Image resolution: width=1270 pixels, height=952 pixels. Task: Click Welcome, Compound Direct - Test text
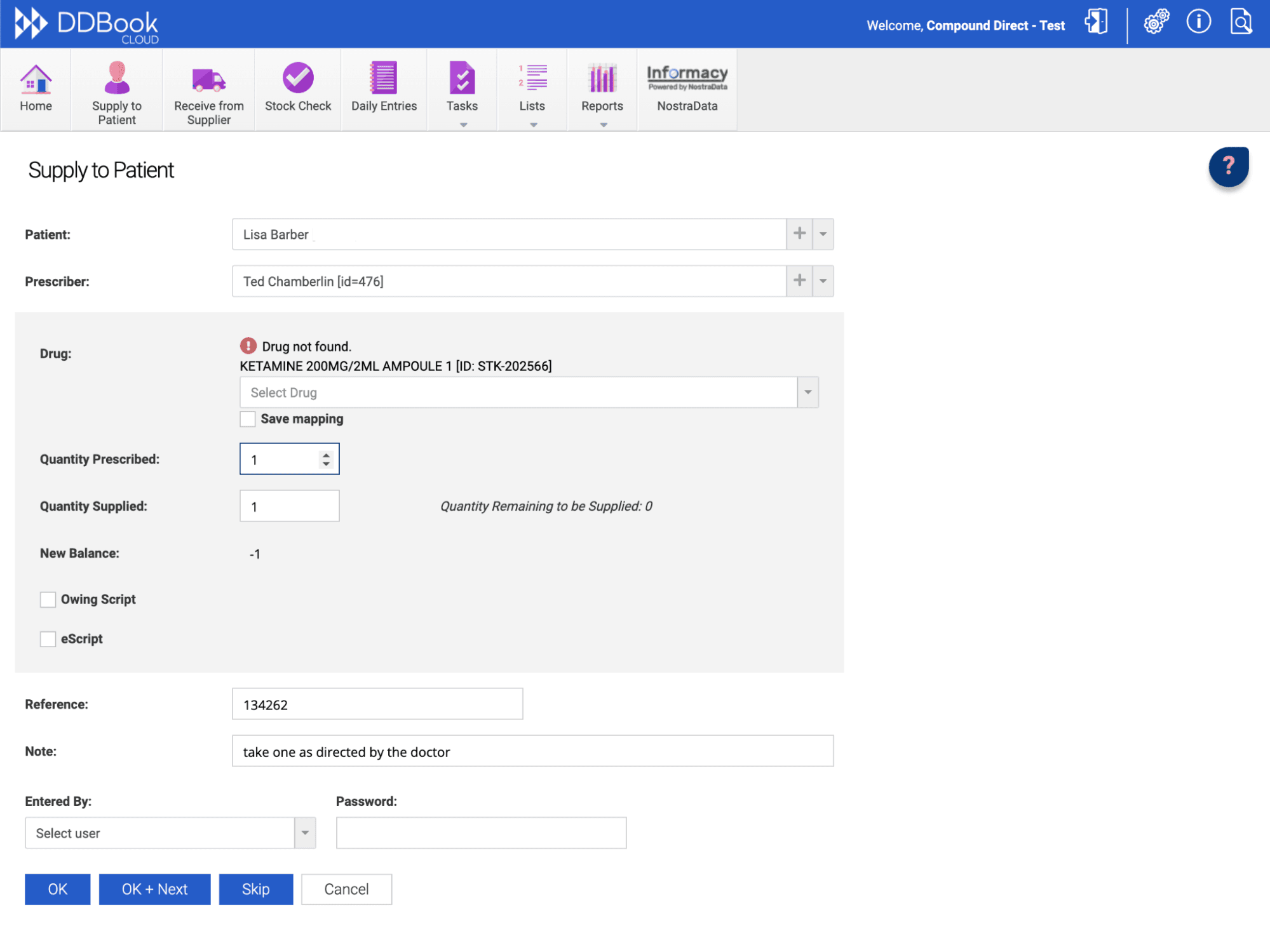(x=965, y=25)
